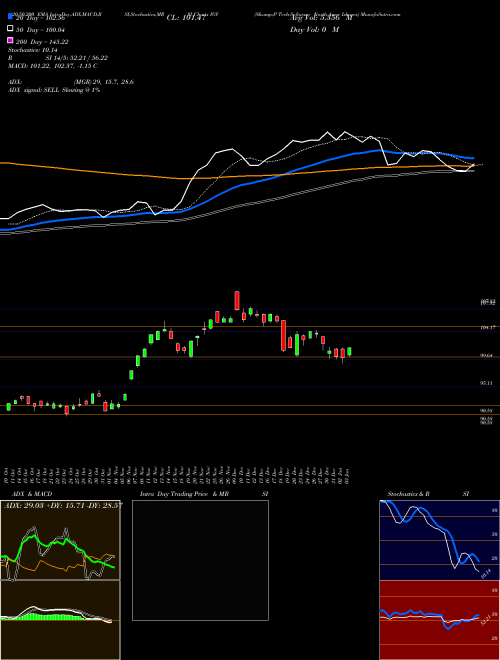Click the 99.64 price level label
Image resolution: width=500 pixels, height=660 pixels.
click(x=487, y=356)
